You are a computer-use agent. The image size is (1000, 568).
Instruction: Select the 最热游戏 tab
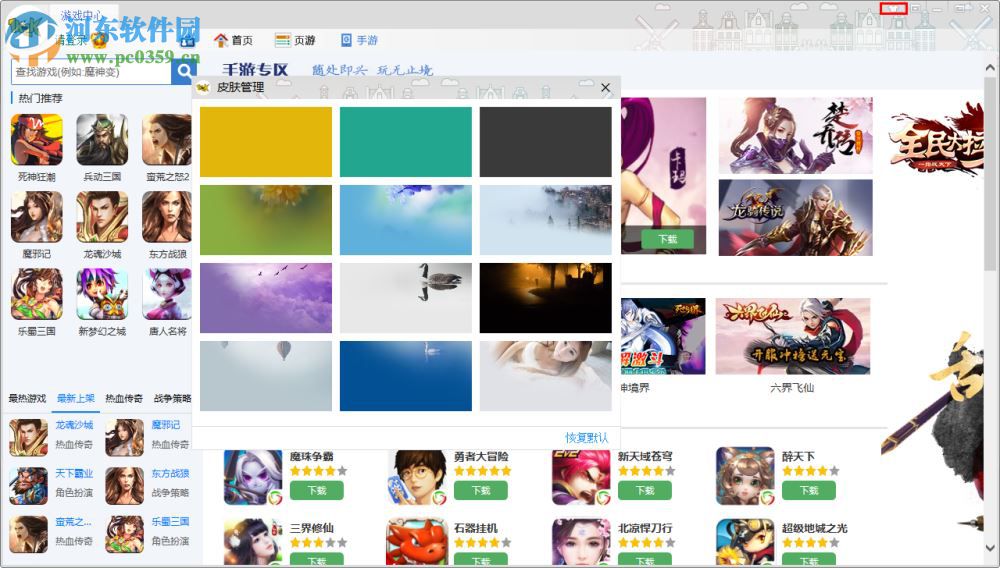point(27,398)
